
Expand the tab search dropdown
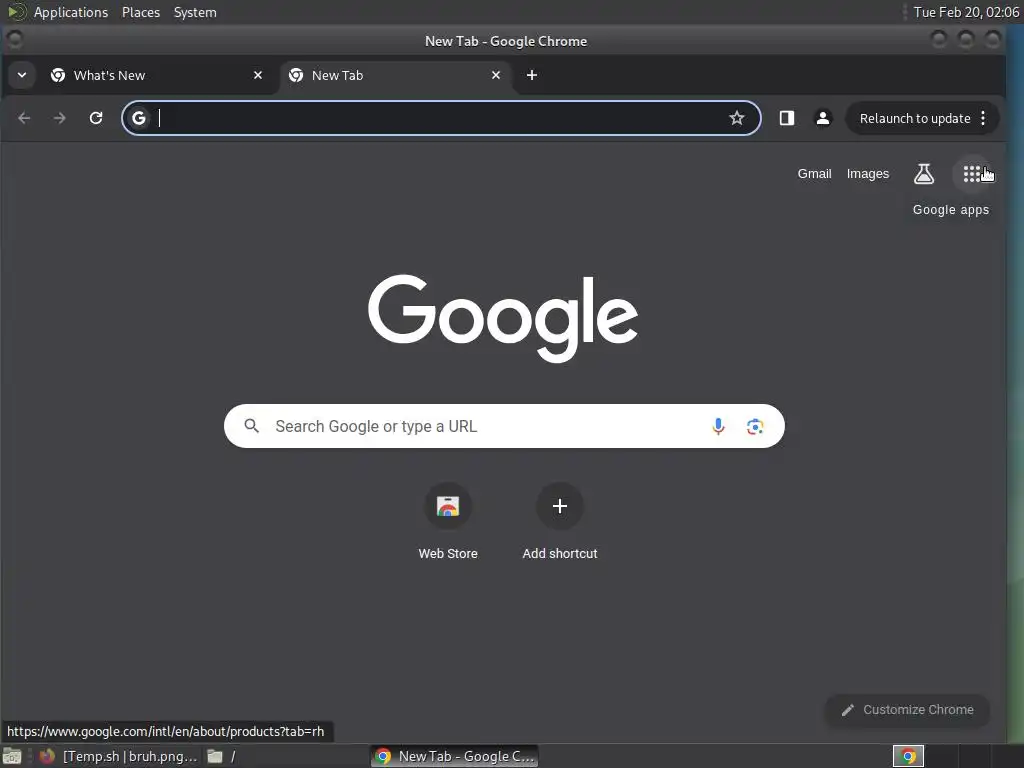22,75
